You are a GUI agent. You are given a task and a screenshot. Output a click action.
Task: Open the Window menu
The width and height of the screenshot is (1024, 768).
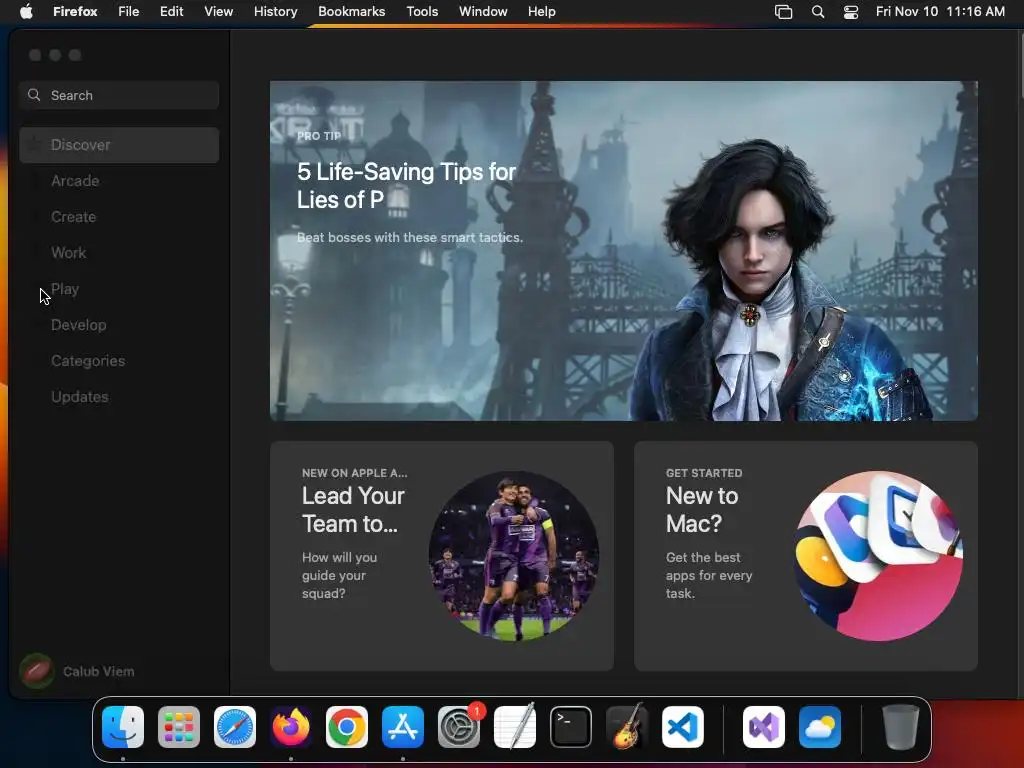(483, 11)
